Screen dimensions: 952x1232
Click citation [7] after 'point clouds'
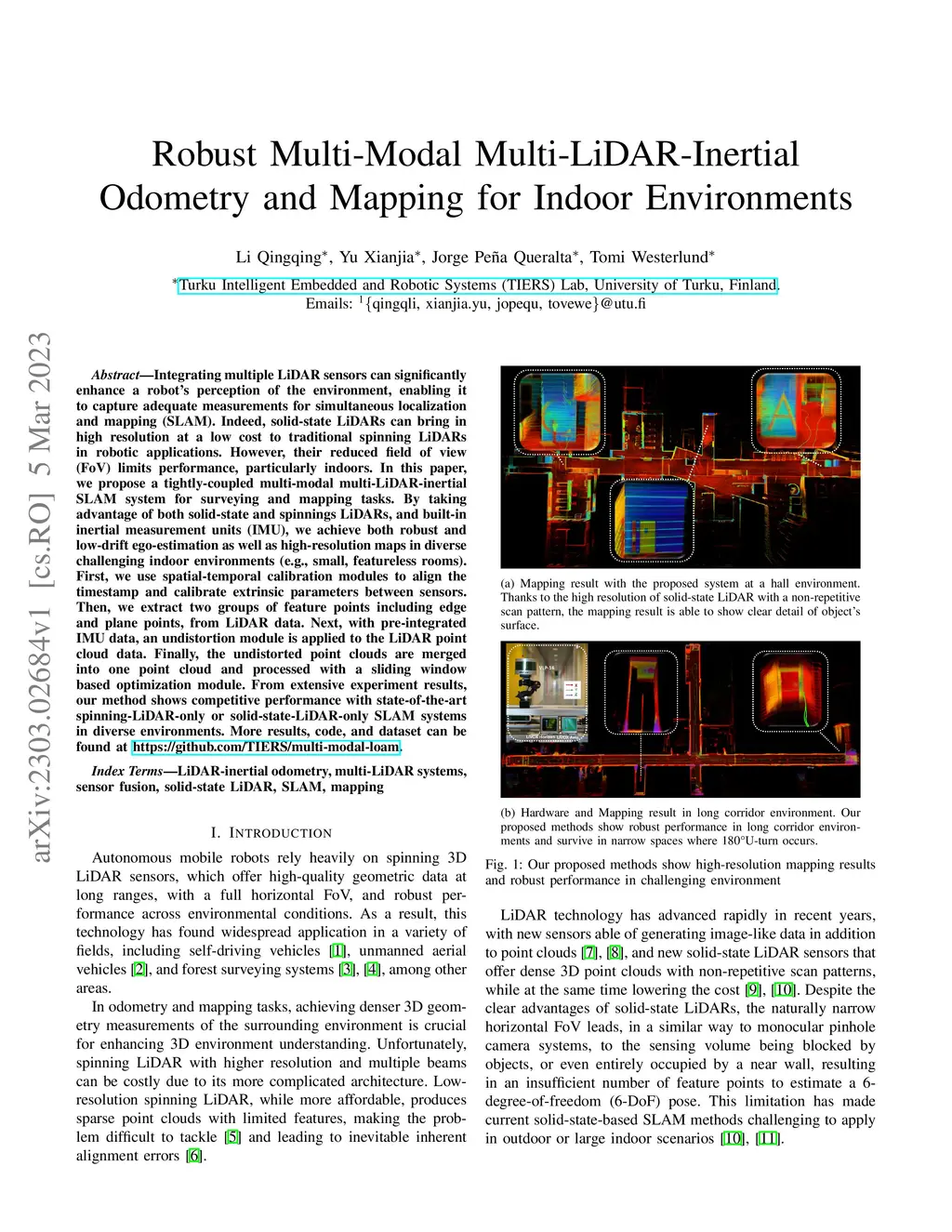(589, 952)
